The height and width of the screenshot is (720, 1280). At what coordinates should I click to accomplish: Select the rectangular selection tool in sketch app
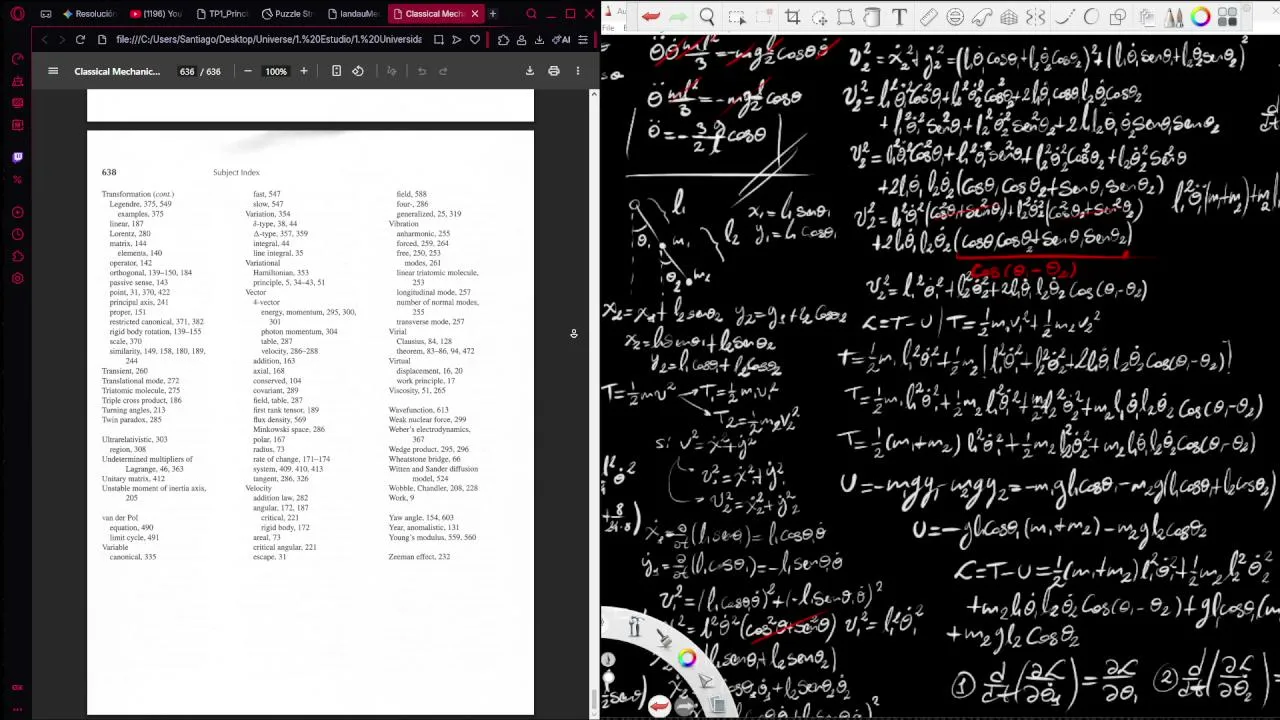click(x=737, y=17)
